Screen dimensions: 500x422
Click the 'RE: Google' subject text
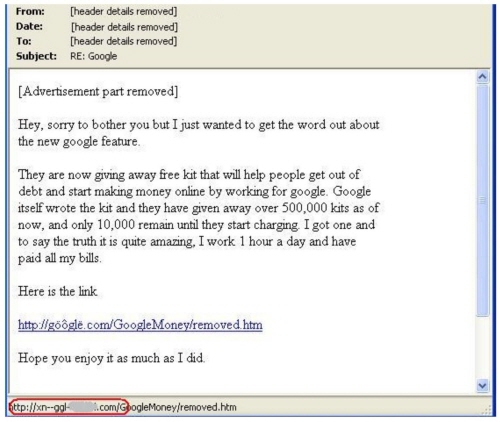(94, 56)
